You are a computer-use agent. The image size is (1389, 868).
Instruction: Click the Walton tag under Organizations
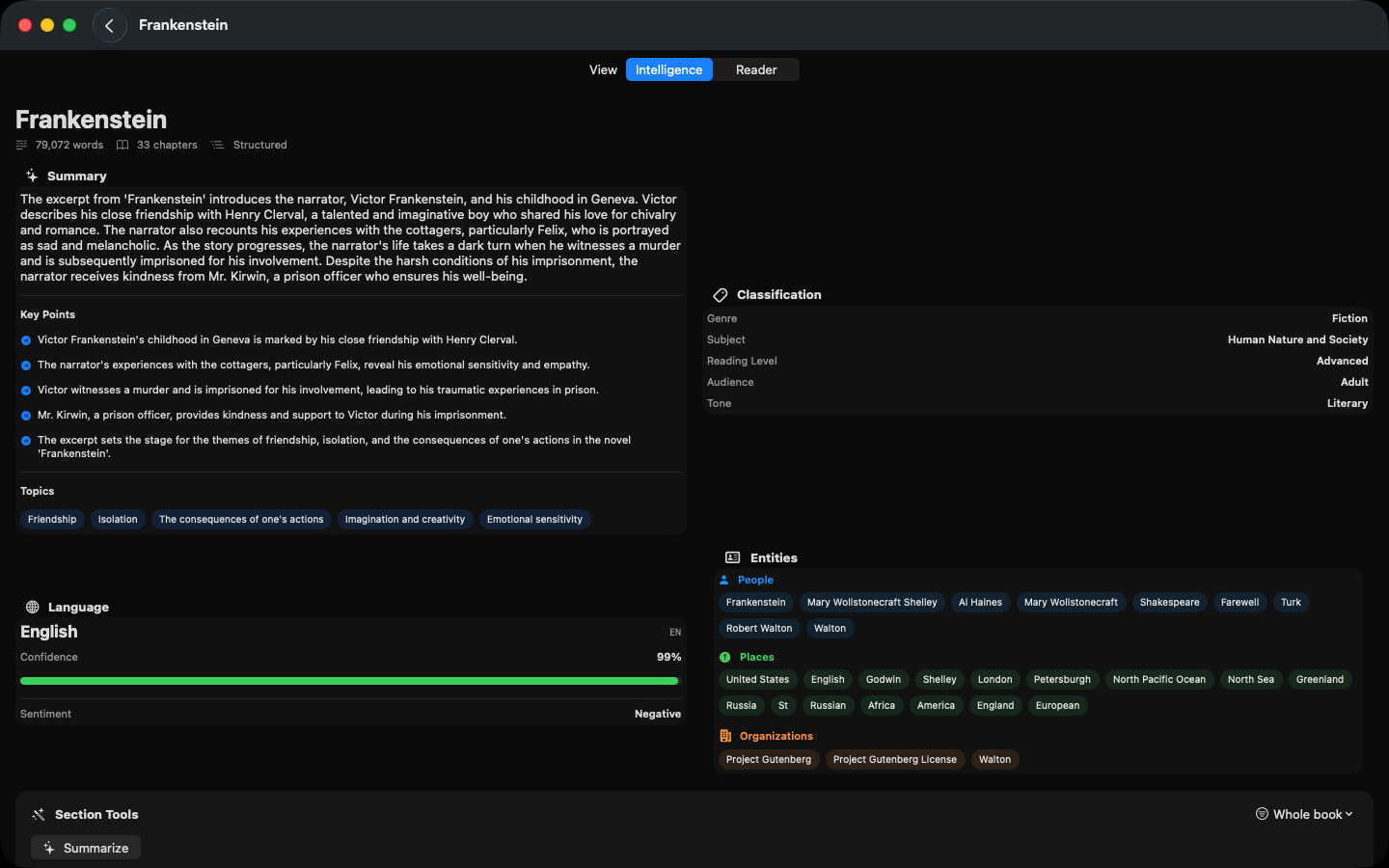[994, 759]
